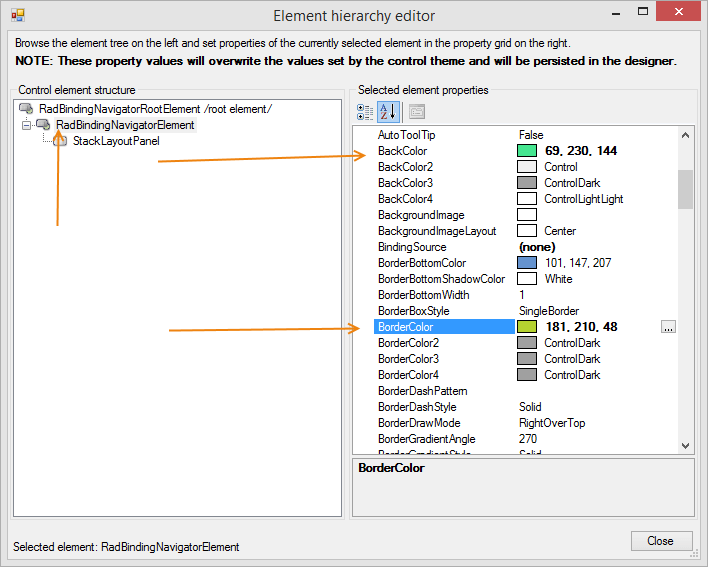Select the BackColor4 property name
This screenshot has width=708, height=567.
pos(405,199)
